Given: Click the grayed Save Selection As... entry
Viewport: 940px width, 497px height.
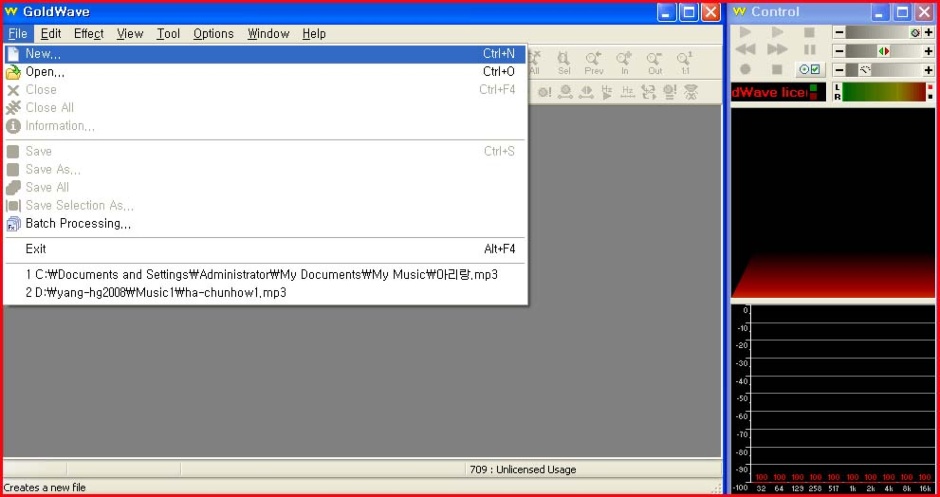Looking at the screenshot, I should (x=265, y=206).
